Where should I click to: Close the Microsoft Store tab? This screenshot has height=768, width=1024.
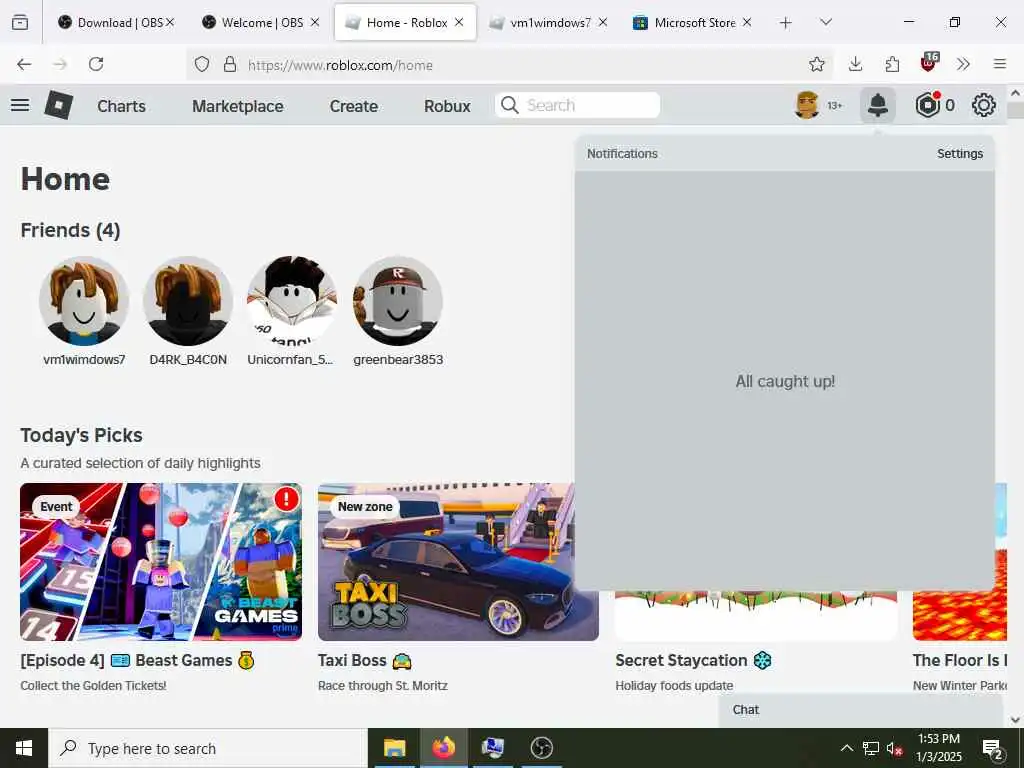[x=746, y=23]
